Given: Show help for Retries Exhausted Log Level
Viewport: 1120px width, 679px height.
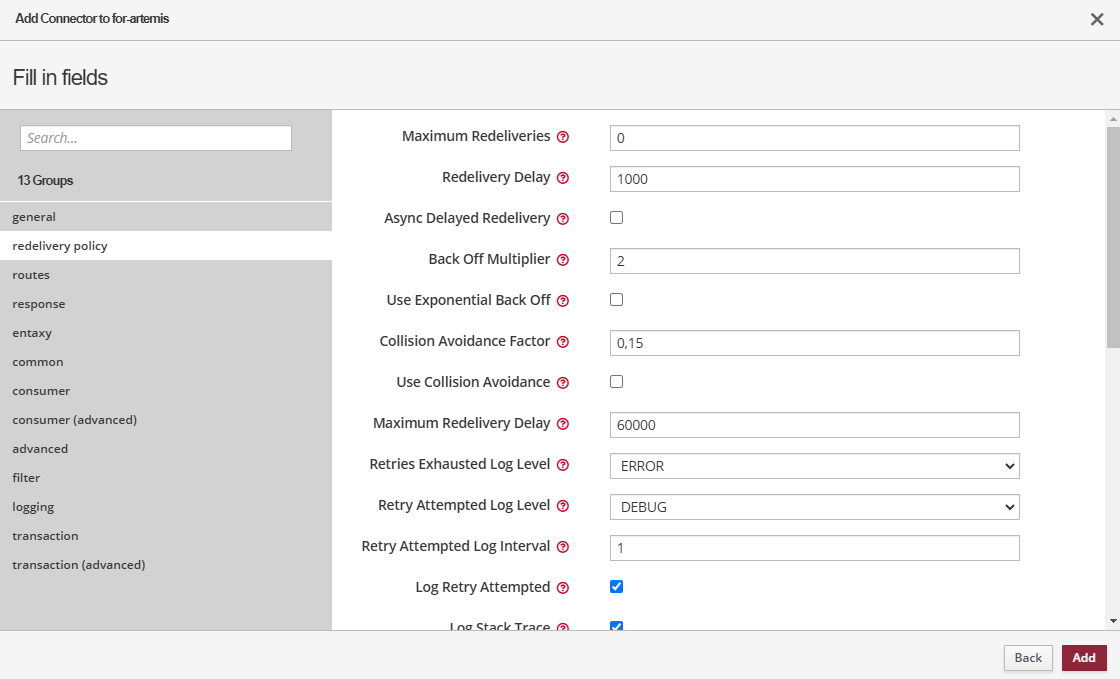Looking at the screenshot, I should 563,465.
